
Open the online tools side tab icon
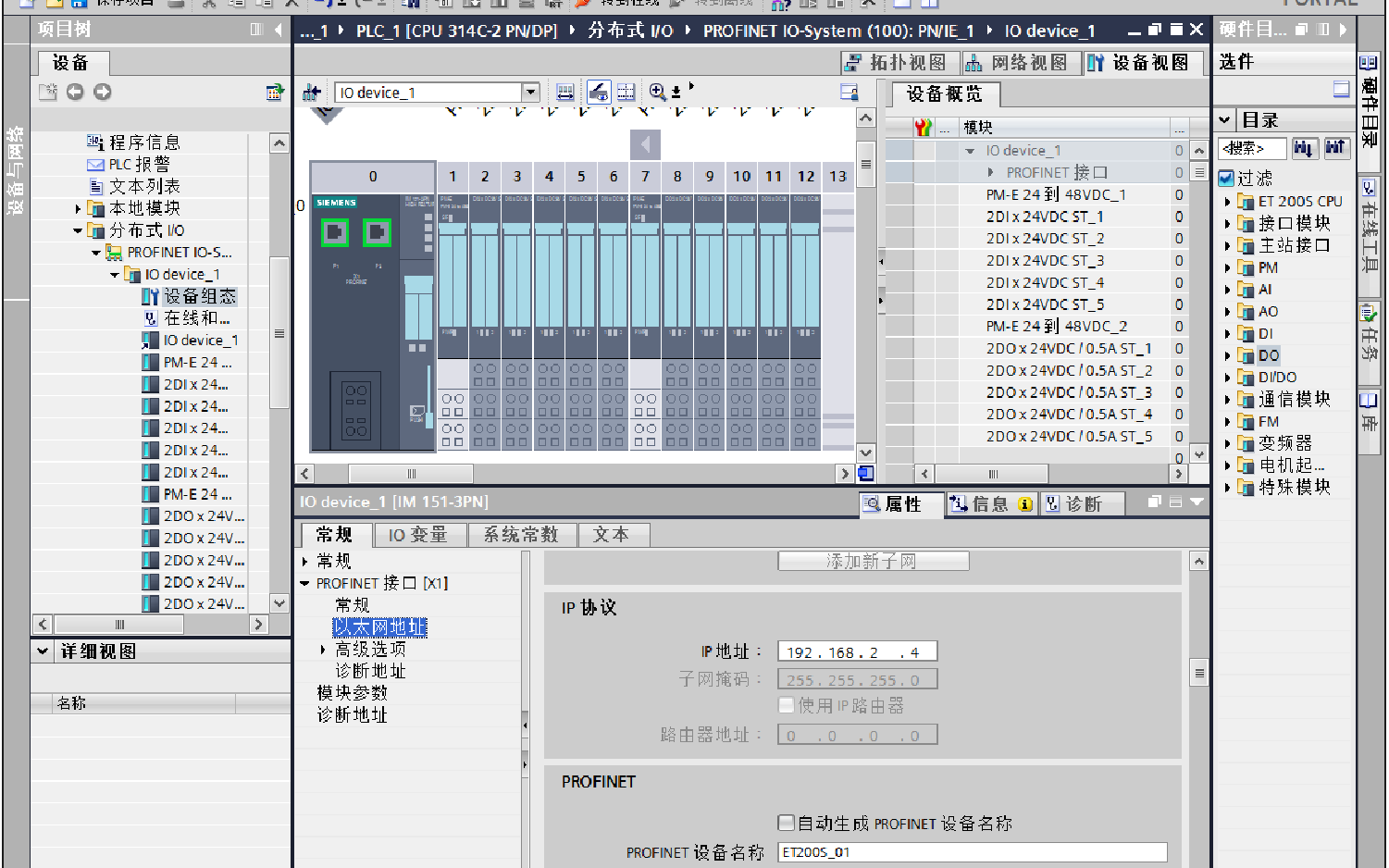(x=1369, y=189)
